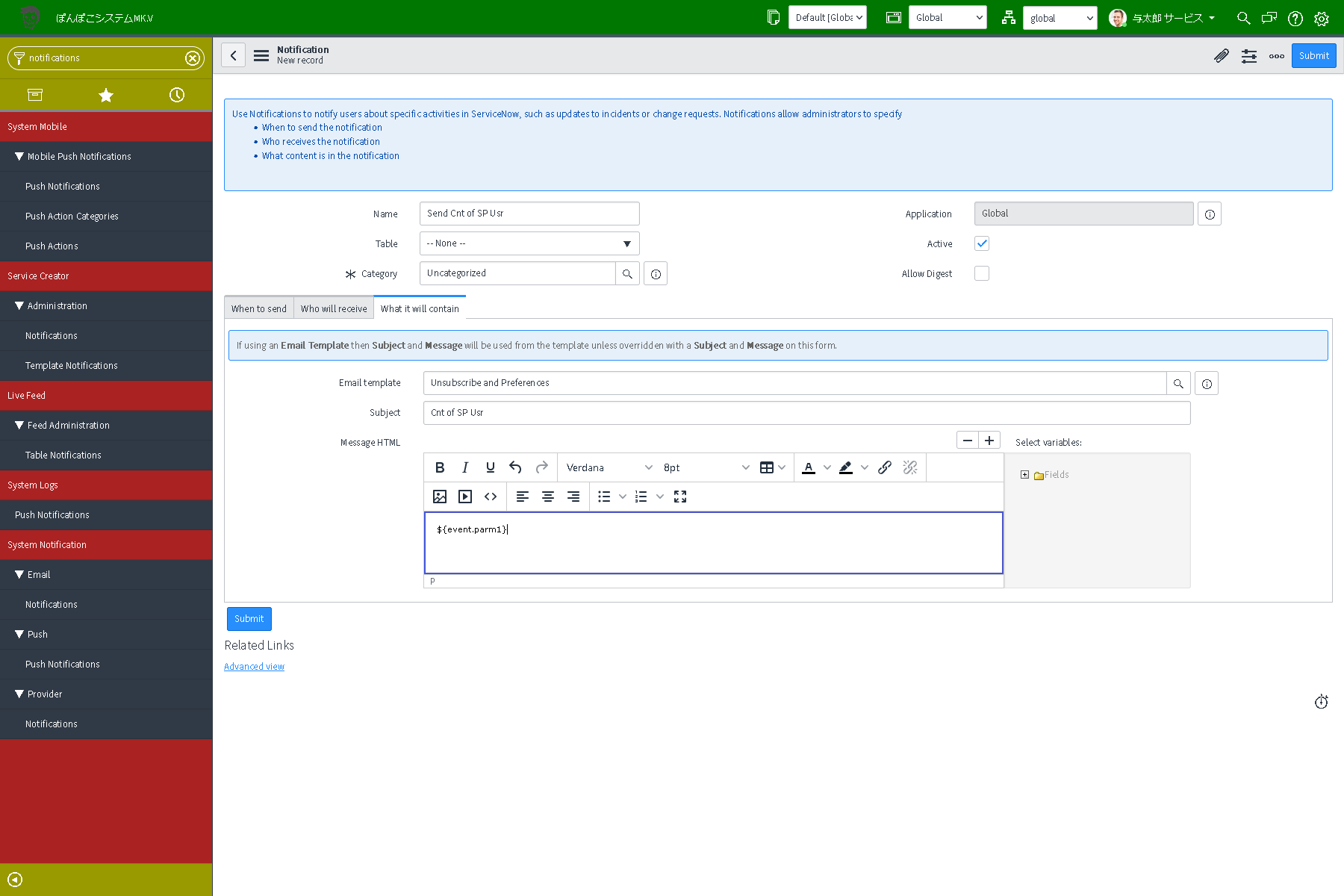Viewport: 1344px width, 896px height.
Task: Insert a hyperlink in the message
Action: point(885,467)
